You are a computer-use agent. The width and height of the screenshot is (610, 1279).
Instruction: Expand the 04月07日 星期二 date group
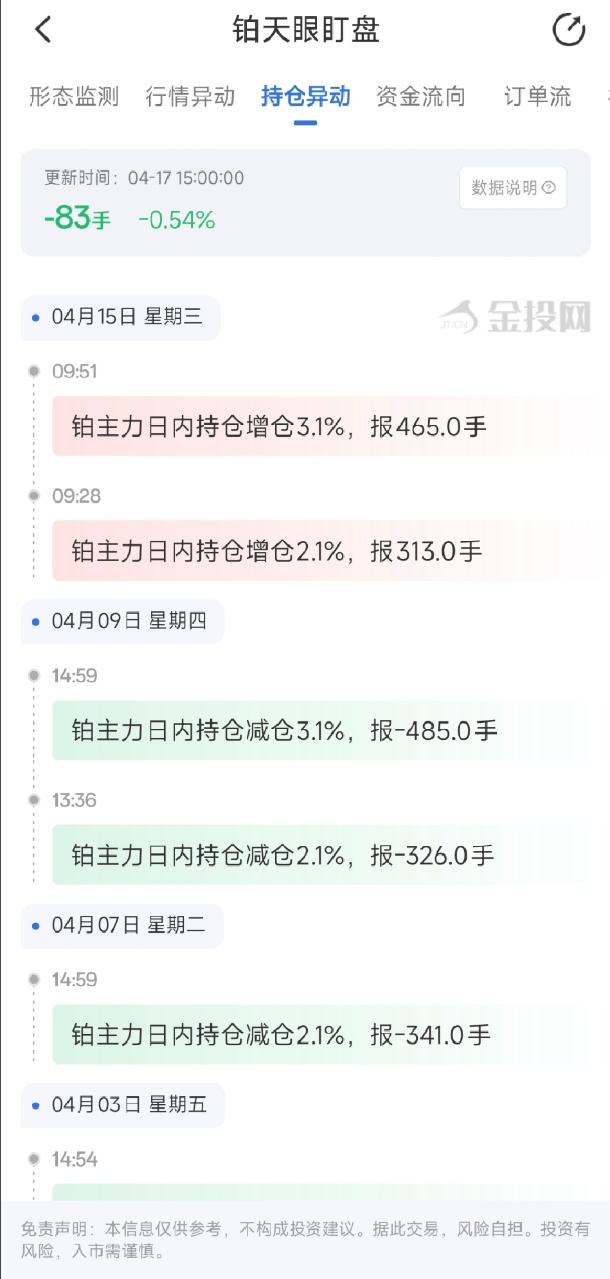pyautogui.click(x=122, y=925)
